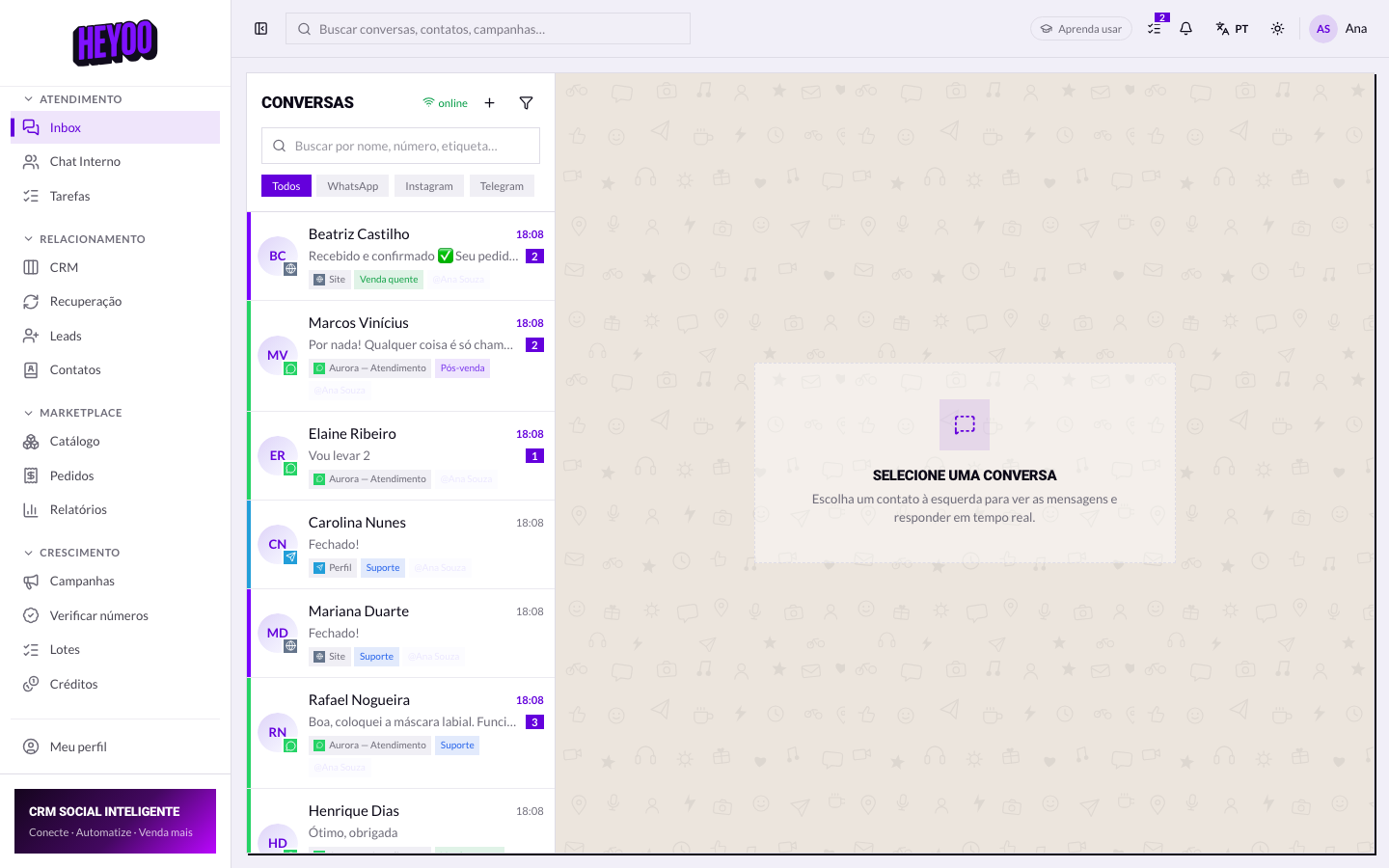Click the unread badge on Rafael Nogueira
The image size is (1389, 868).
[534, 722]
